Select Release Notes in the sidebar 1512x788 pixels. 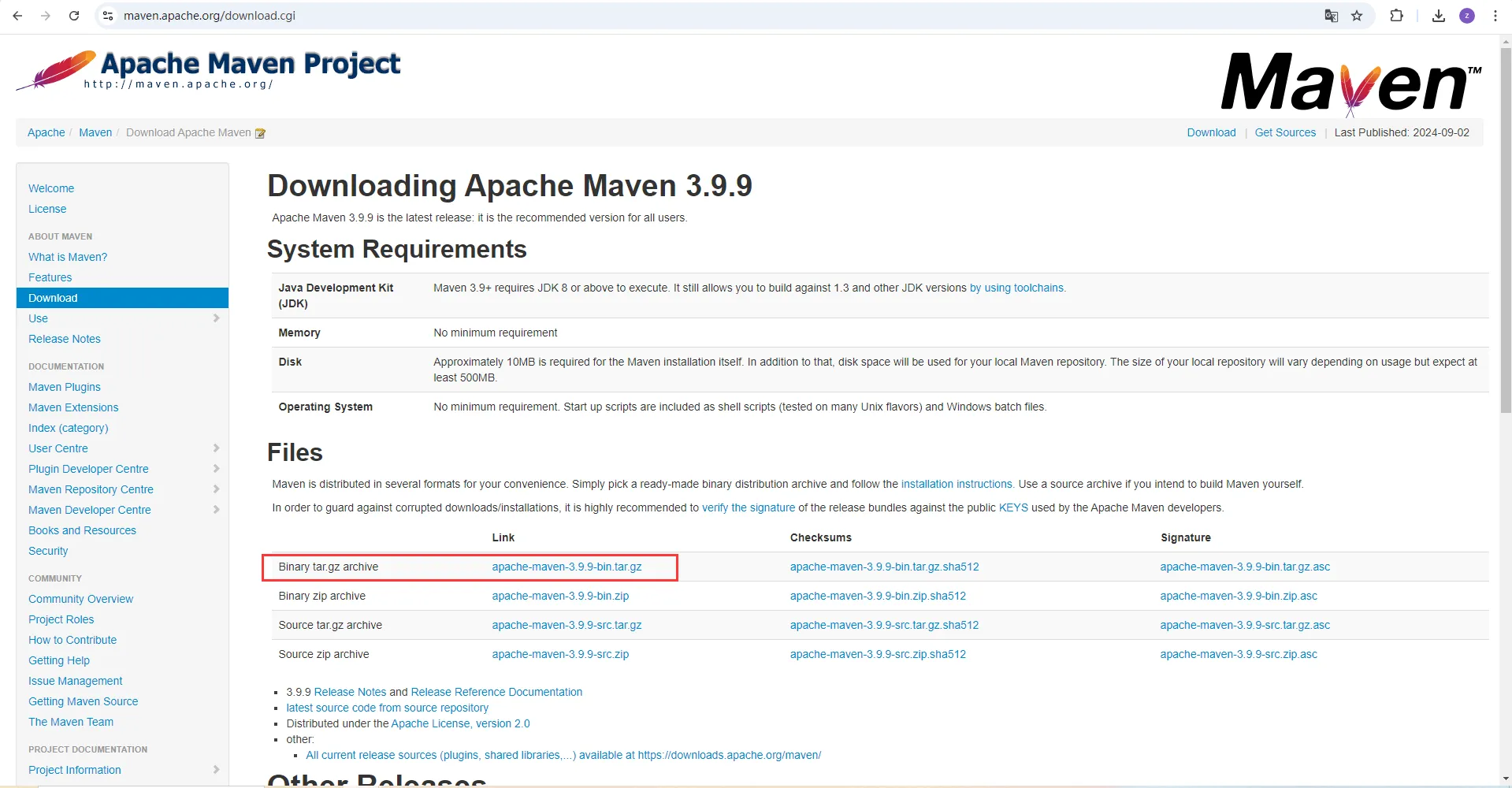click(x=65, y=339)
